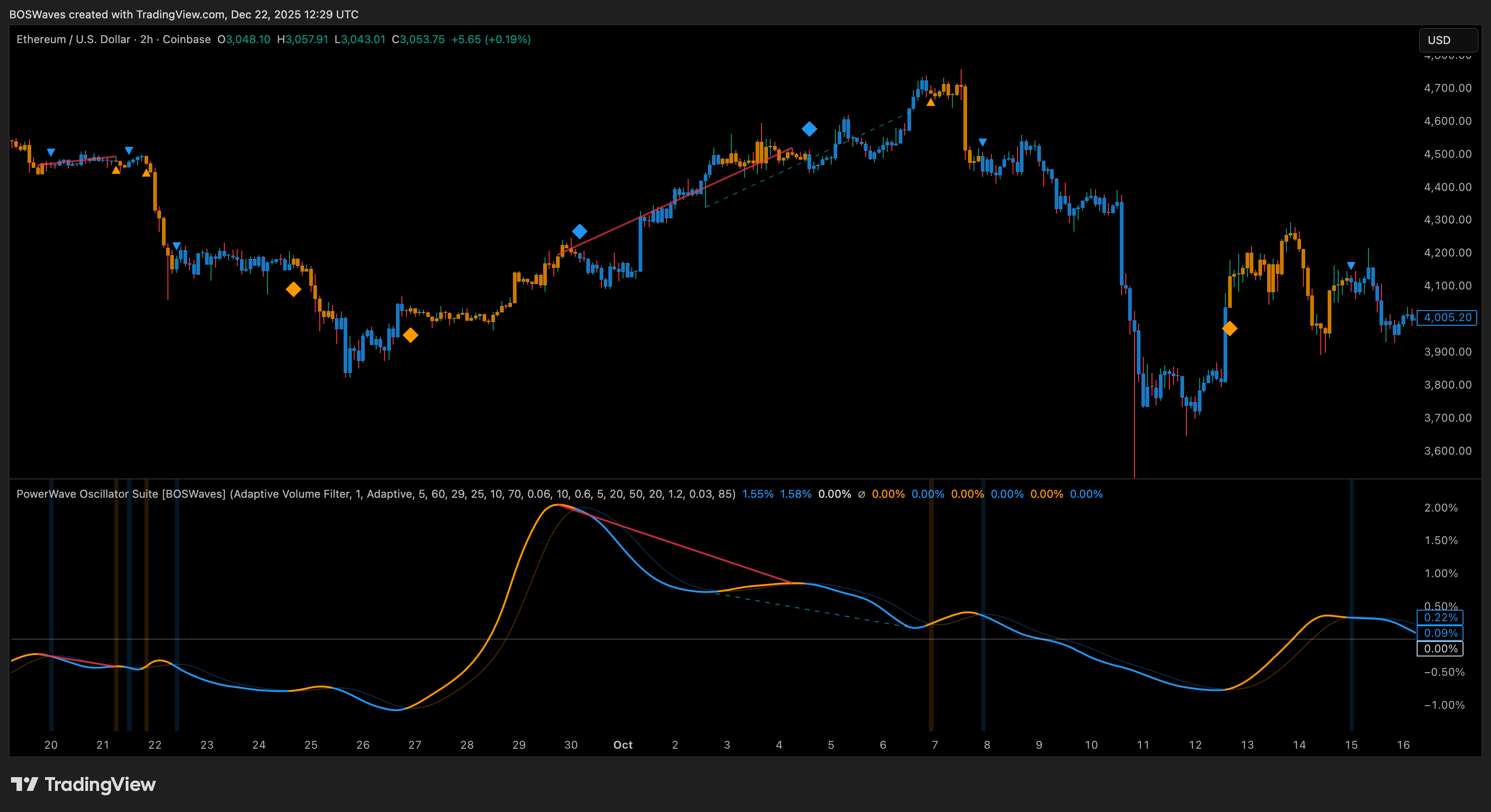Click the orange up-triangle below the 4,700 peak
The image size is (1491, 812).
tap(930, 102)
